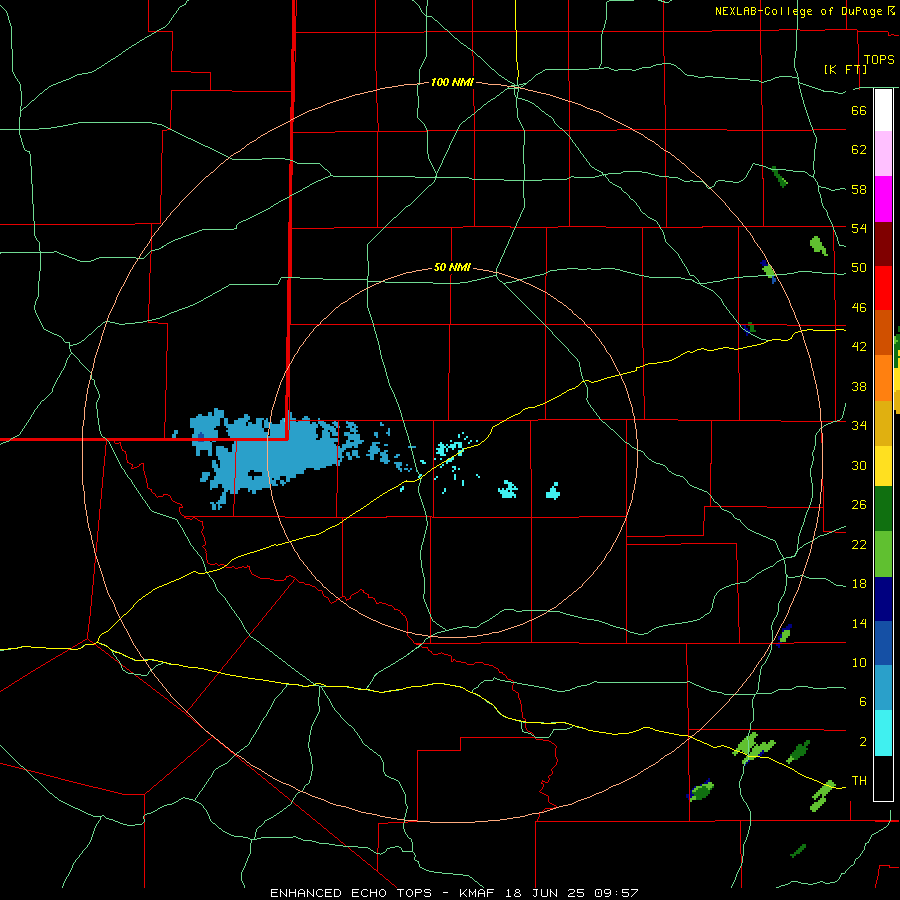This screenshot has height=900, width=900.
Task: Select the 10 legend value
Action: pyautogui.click(x=859, y=662)
